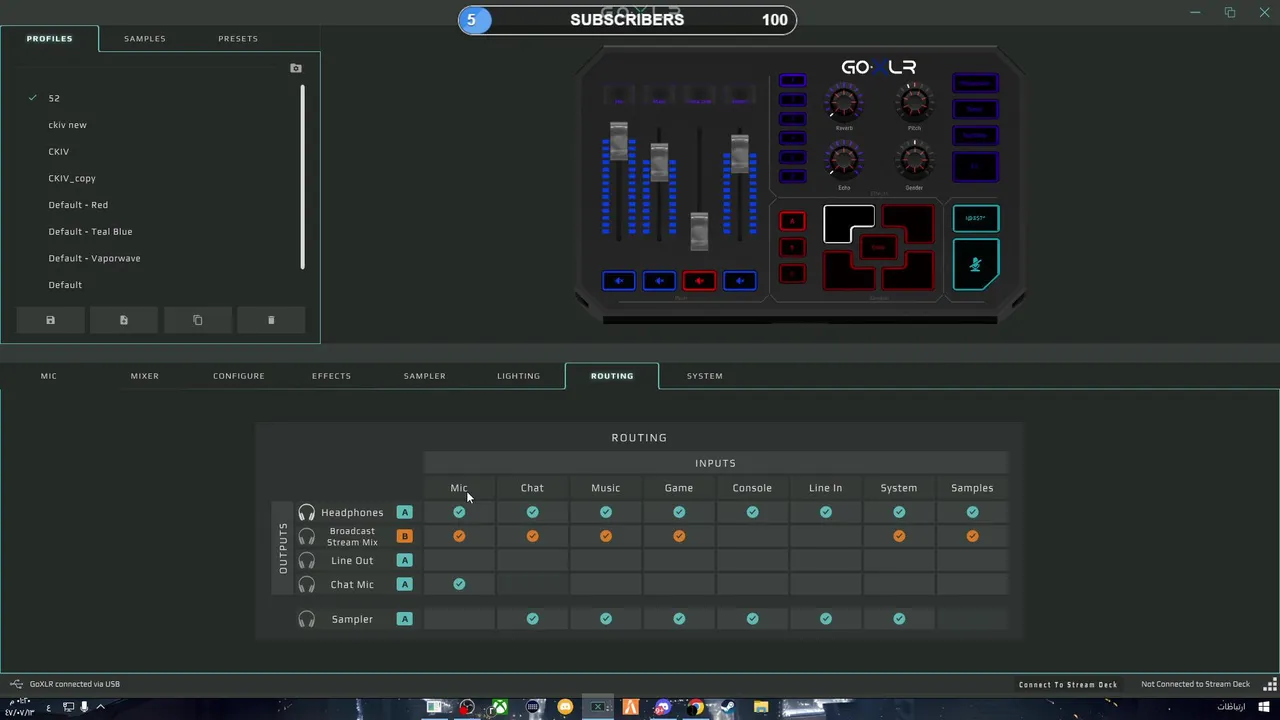This screenshot has height=720, width=1280.
Task: Open Chrome from the taskbar
Action: tap(695, 708)
